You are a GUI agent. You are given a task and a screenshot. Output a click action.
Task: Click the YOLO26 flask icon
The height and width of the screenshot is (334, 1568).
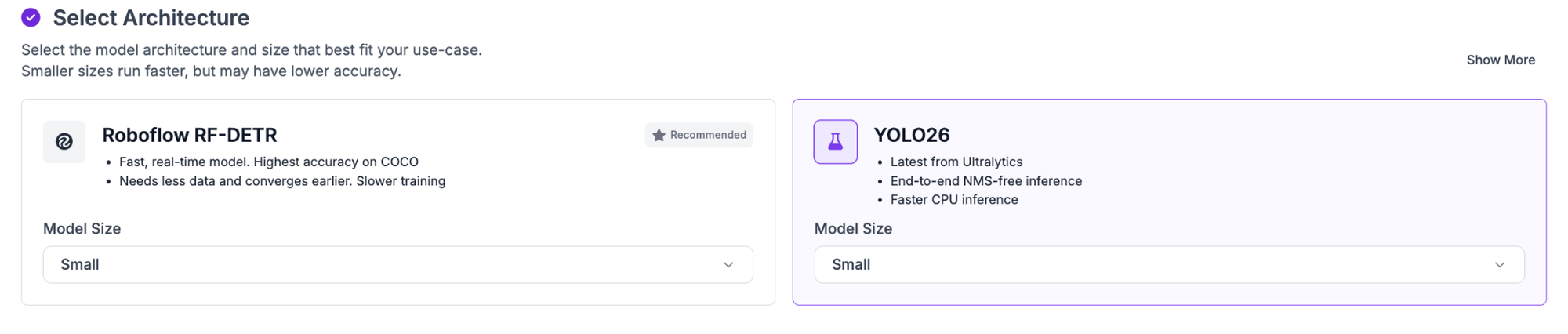tap(836, 141)
